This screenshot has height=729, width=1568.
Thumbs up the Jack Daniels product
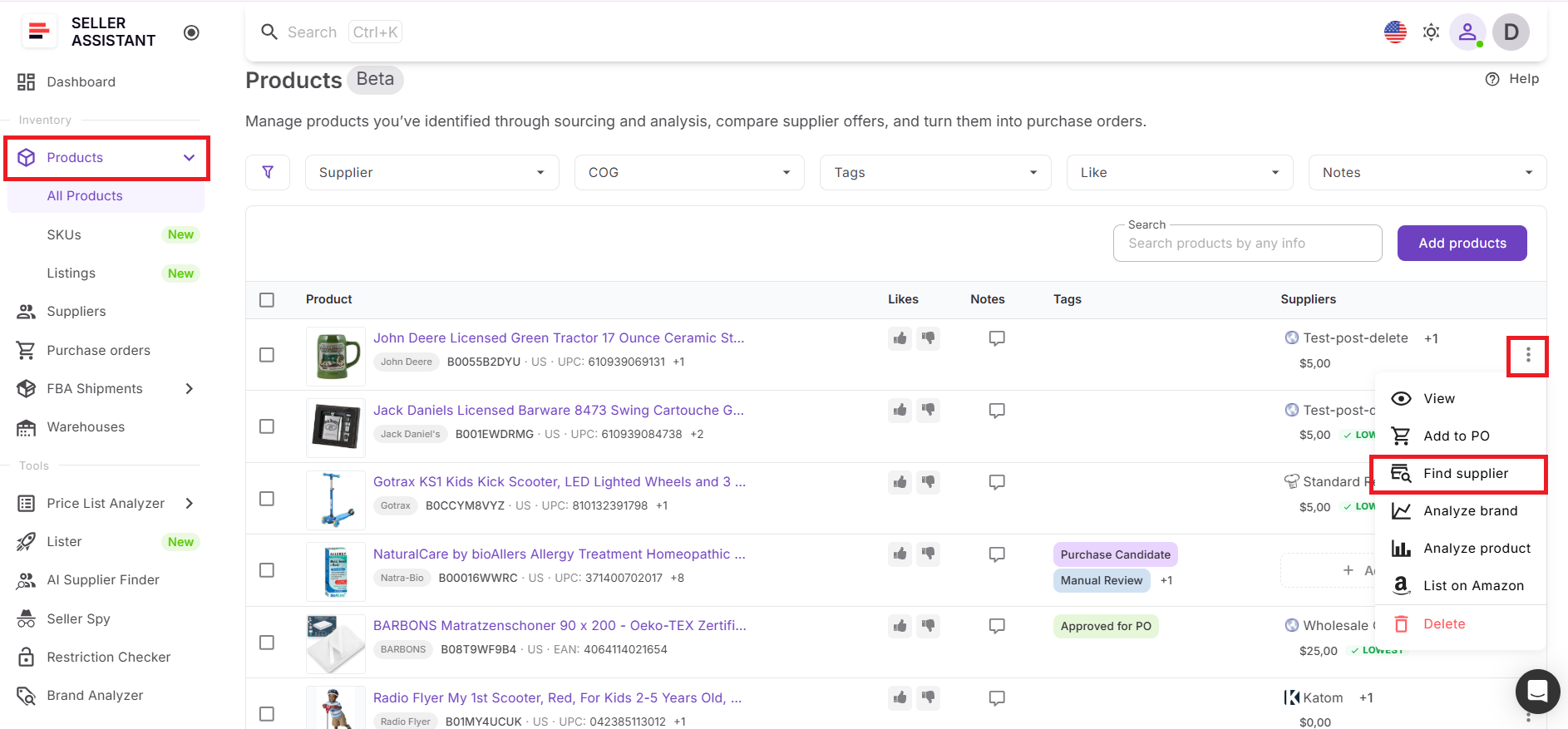[x=900, y=410]
